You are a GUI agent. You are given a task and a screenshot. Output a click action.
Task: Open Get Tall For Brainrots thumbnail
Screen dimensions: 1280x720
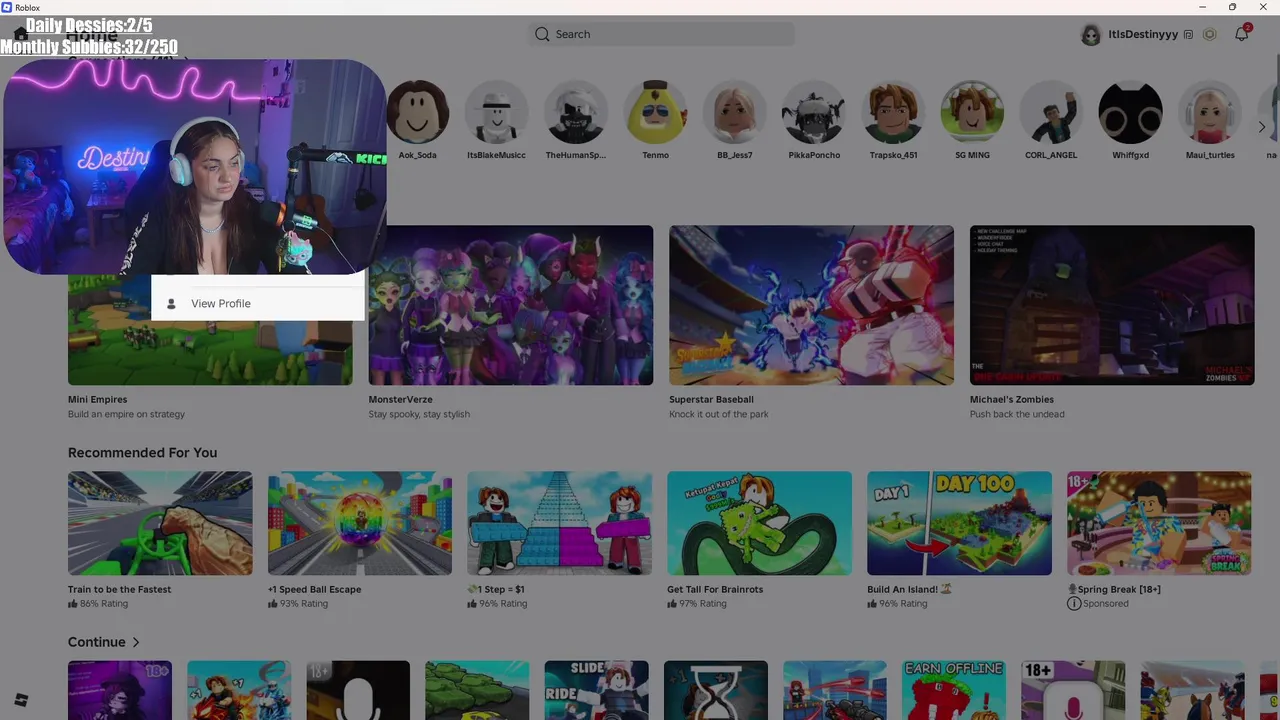point(759,523)
